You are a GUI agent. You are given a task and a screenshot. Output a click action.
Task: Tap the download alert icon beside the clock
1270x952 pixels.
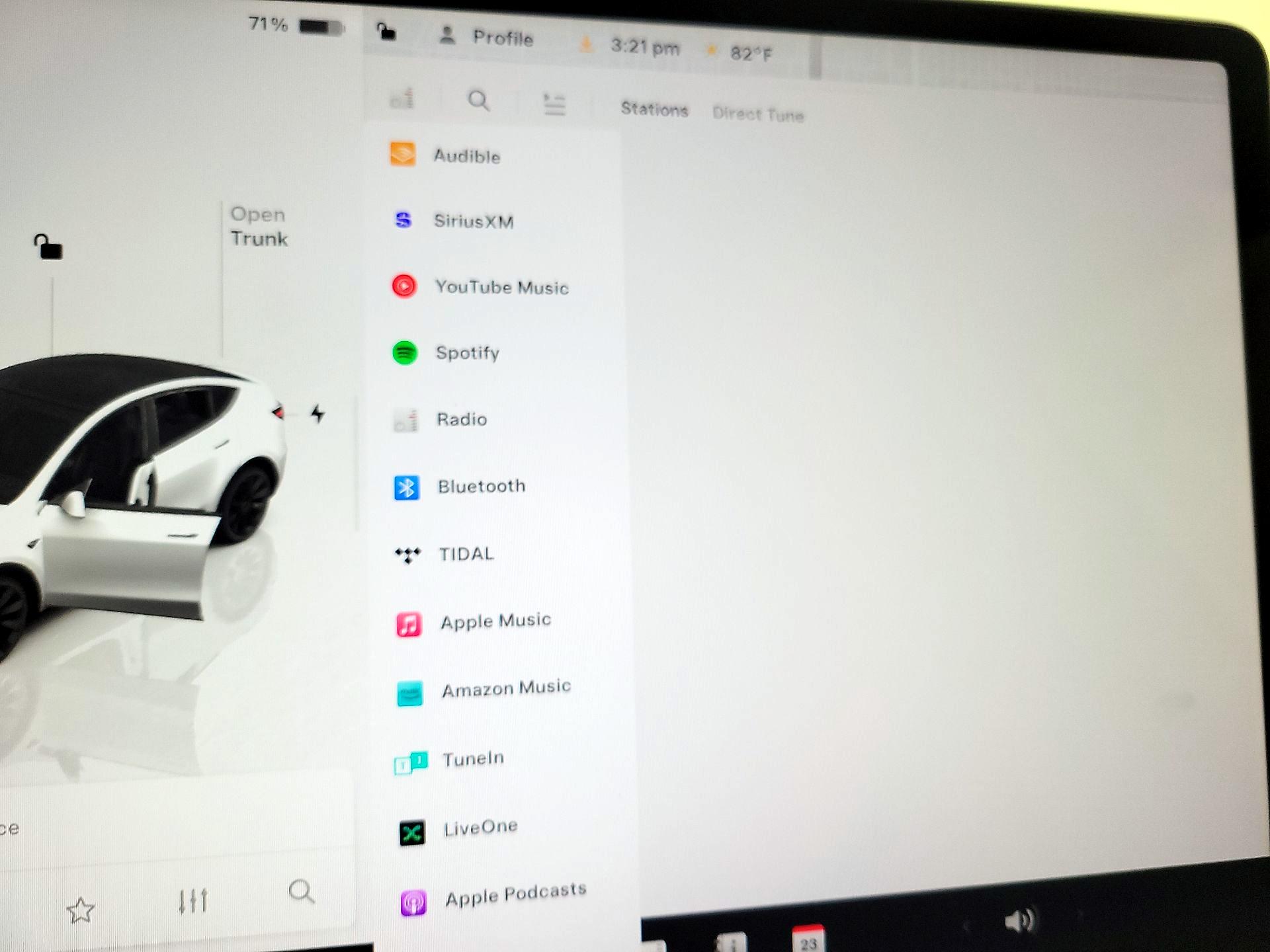(585, 44)
